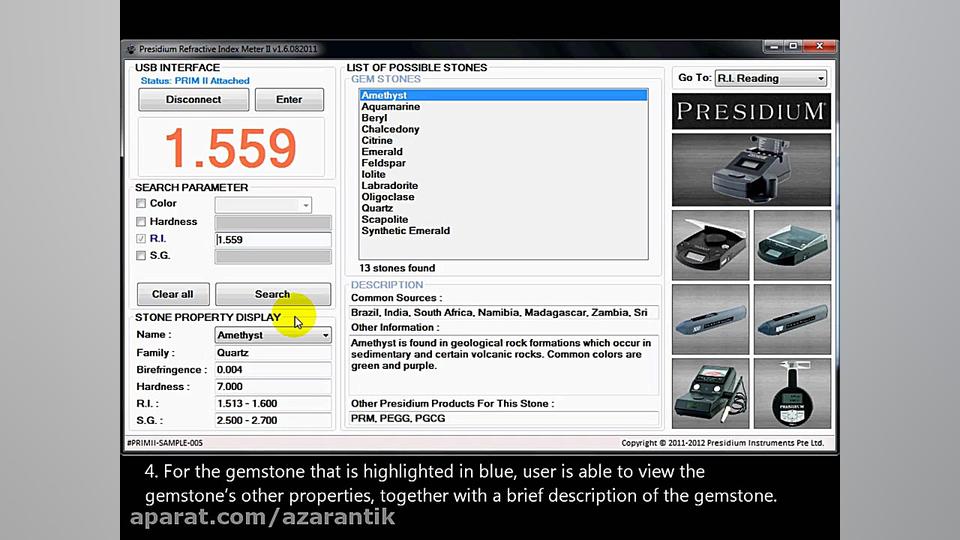Click the S.G. range field 2.500 - 2.700
The height and width of the screenshot is (540, 960).
coord(273,421)
